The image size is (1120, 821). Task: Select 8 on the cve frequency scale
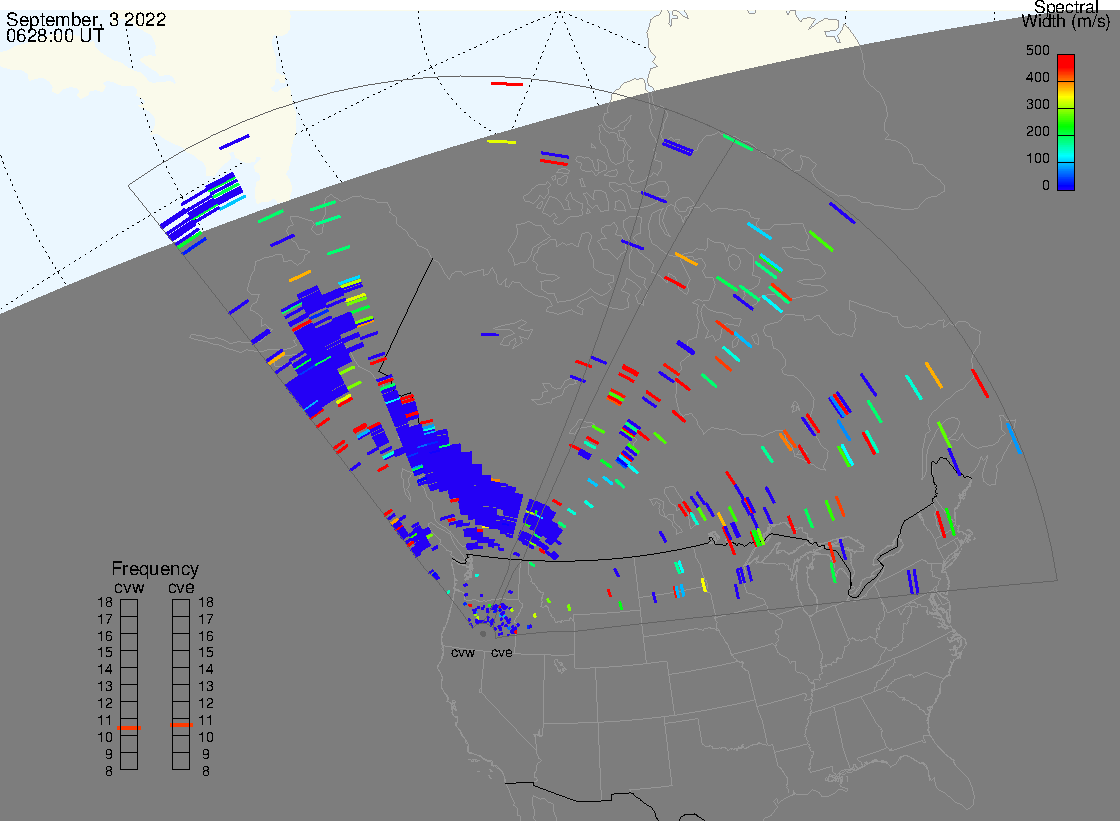coord(206,772)
